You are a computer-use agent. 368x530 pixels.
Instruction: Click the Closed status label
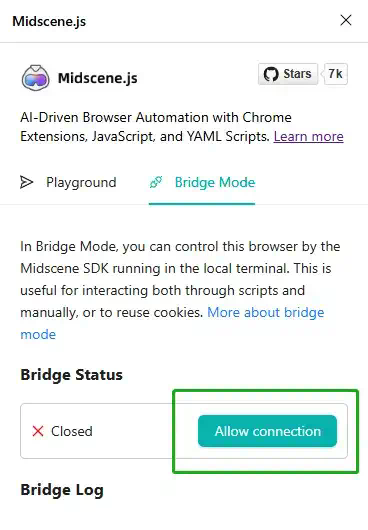click(72, 431)
